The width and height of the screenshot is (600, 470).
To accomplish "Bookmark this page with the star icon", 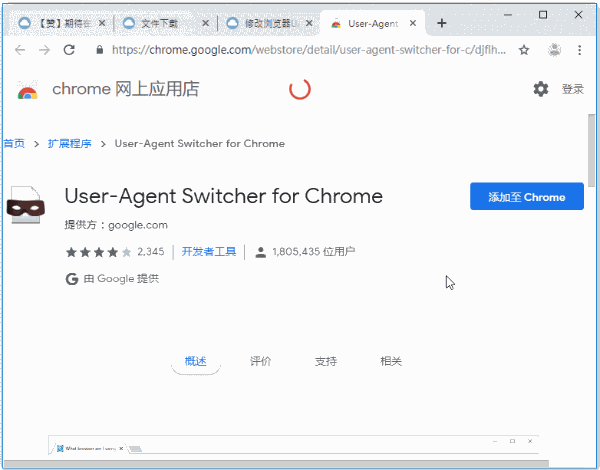I will pos(524,50).
